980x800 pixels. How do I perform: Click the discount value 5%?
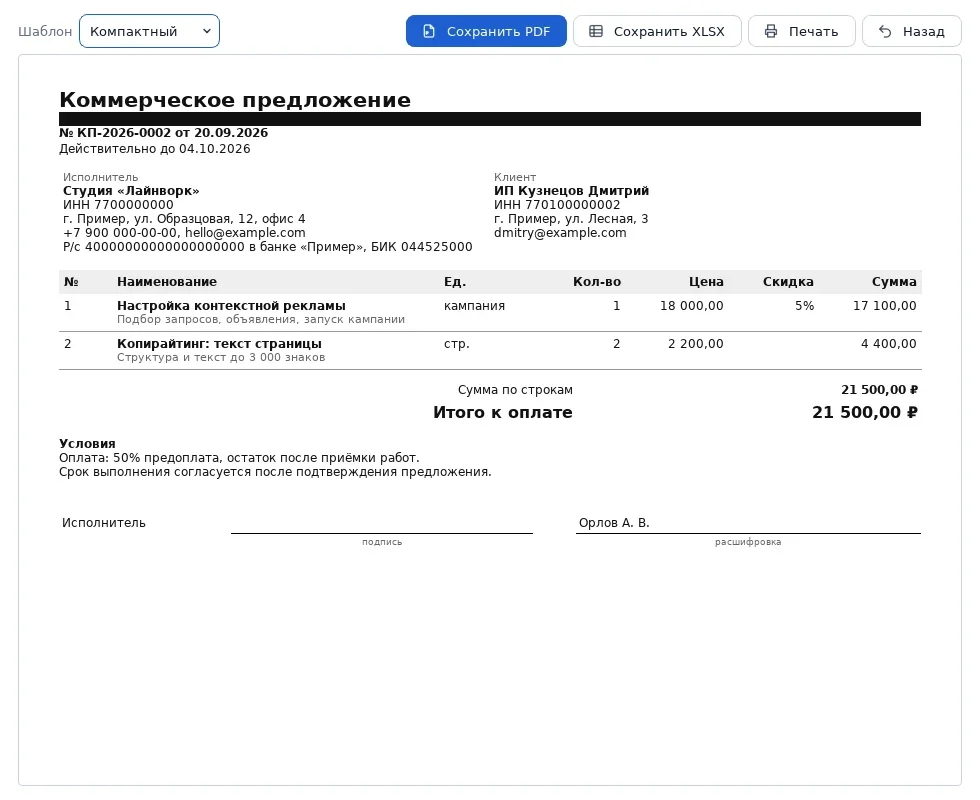click(804, 306)
